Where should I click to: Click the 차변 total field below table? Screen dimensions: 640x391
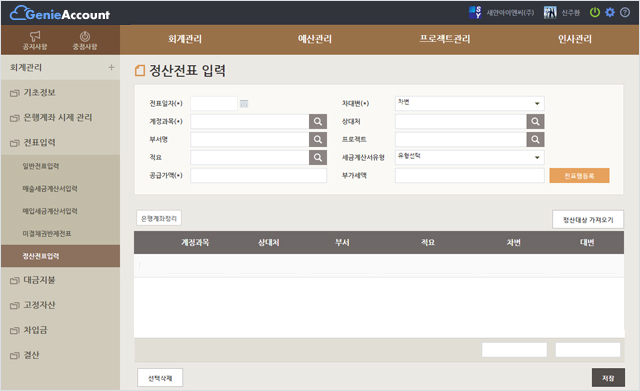[514, 350]
